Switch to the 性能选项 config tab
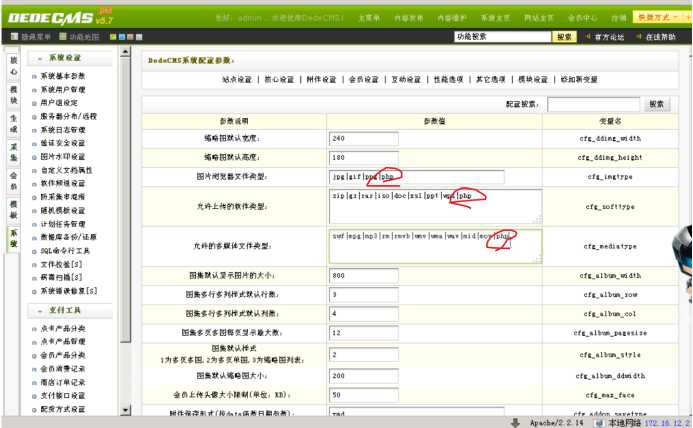 (x=449, y=80)
